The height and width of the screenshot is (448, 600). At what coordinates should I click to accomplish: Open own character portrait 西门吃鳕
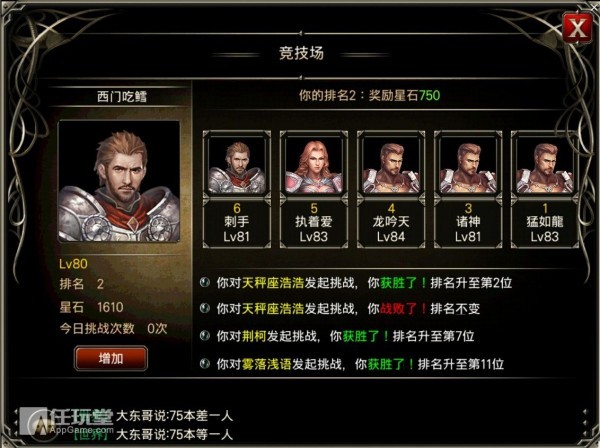(x=119, y=181)
